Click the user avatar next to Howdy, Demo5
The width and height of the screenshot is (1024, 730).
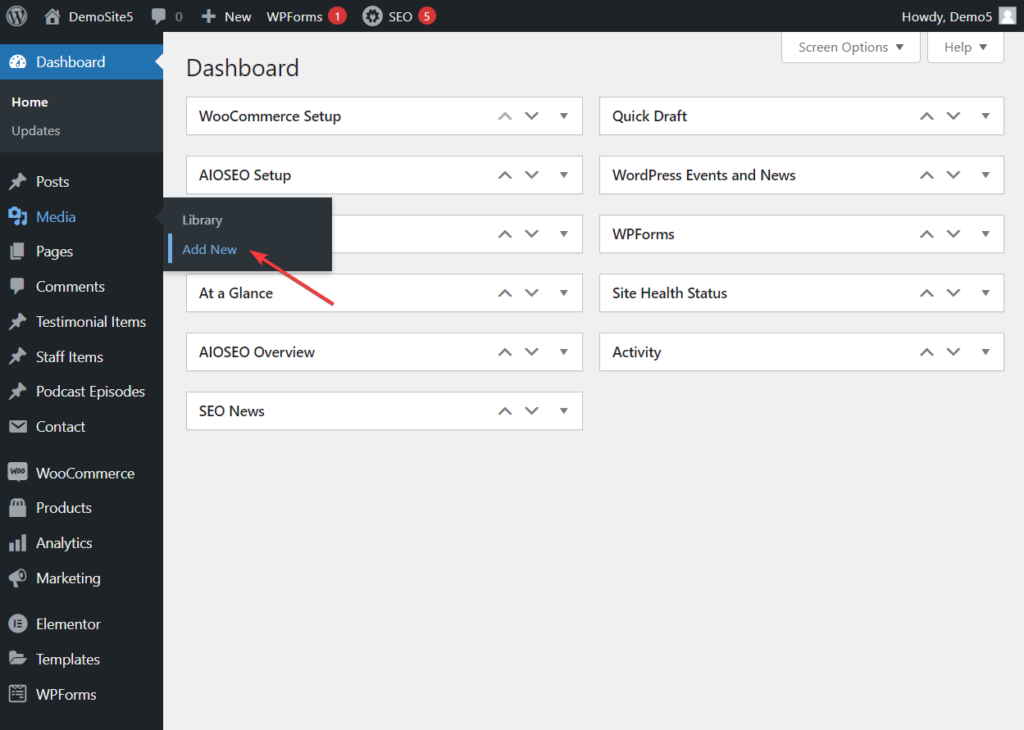coord(1007,16)
